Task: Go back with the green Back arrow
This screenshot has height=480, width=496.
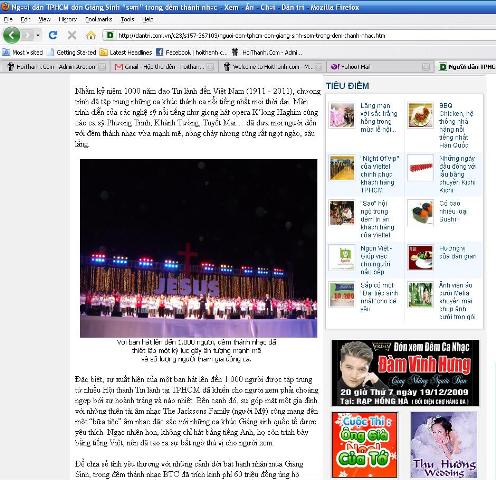Action: [12, 35]
